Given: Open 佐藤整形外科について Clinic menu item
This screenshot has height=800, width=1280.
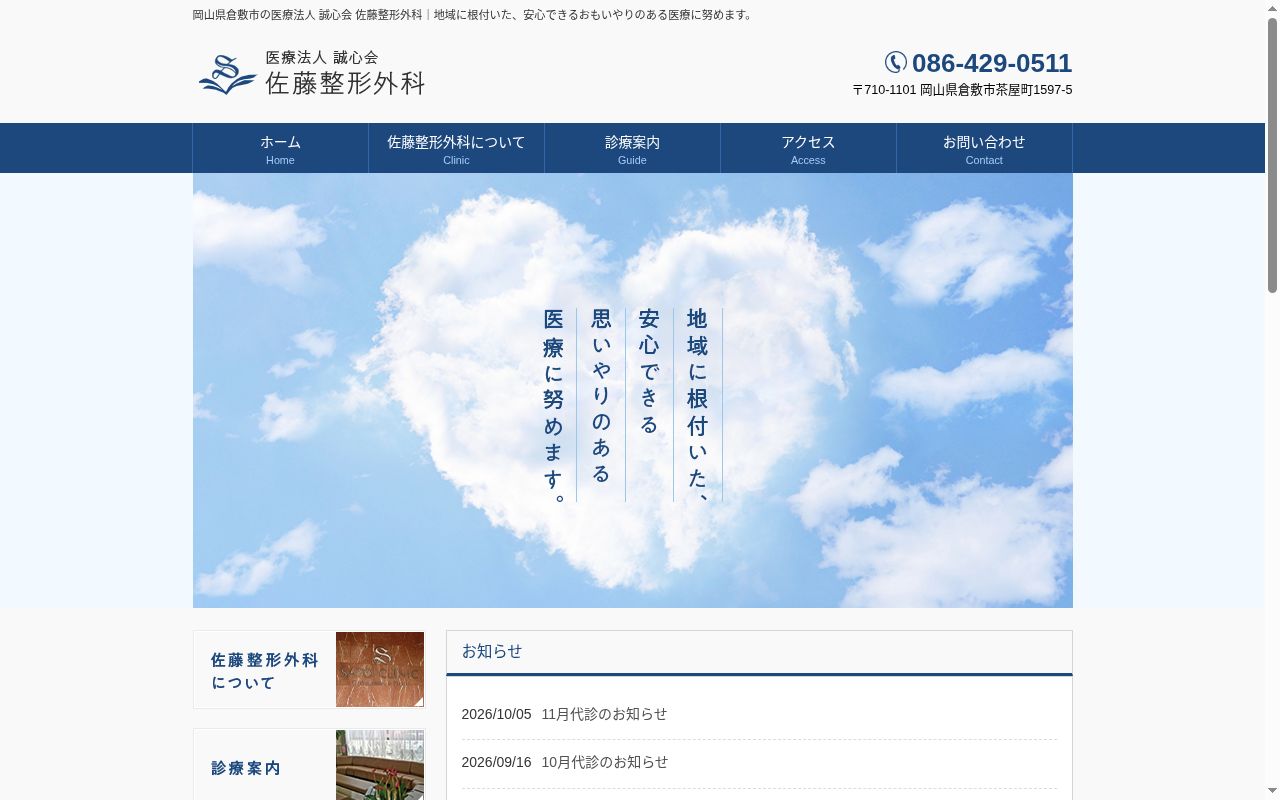Looking at the screenshot, I should [456, 148].
